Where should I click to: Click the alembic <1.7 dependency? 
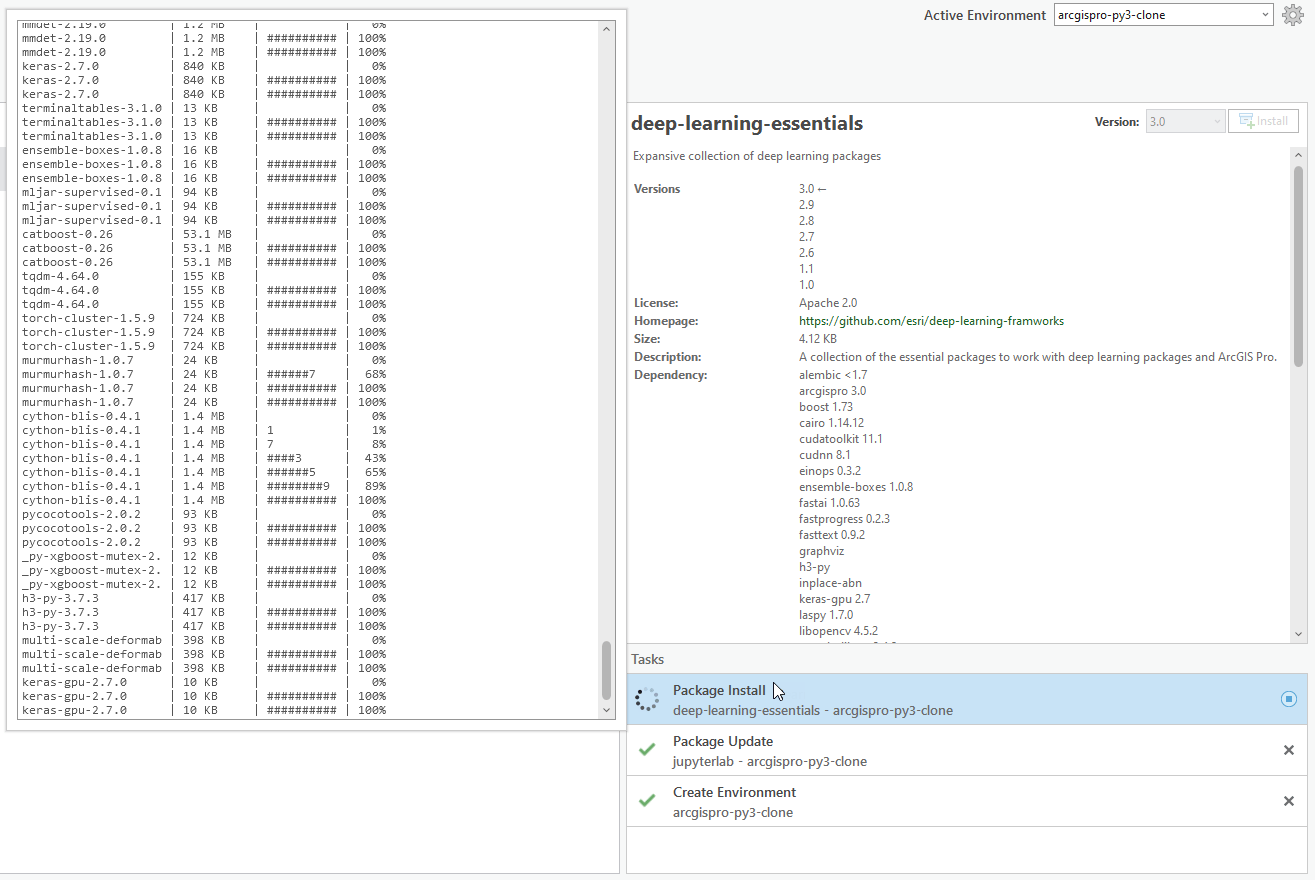833,375
